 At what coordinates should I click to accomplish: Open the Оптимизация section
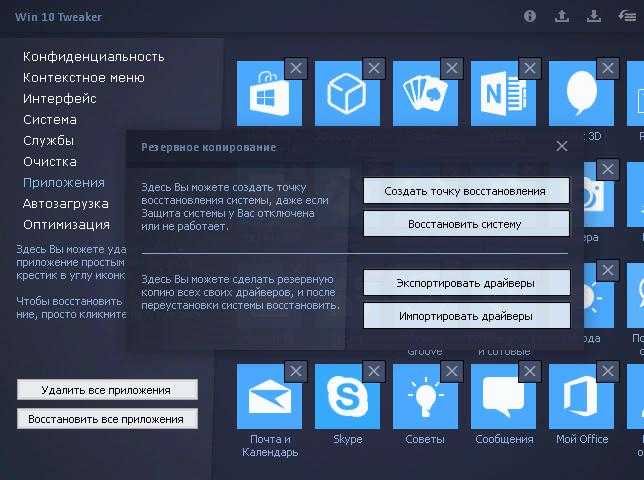[x=67, y=225]
